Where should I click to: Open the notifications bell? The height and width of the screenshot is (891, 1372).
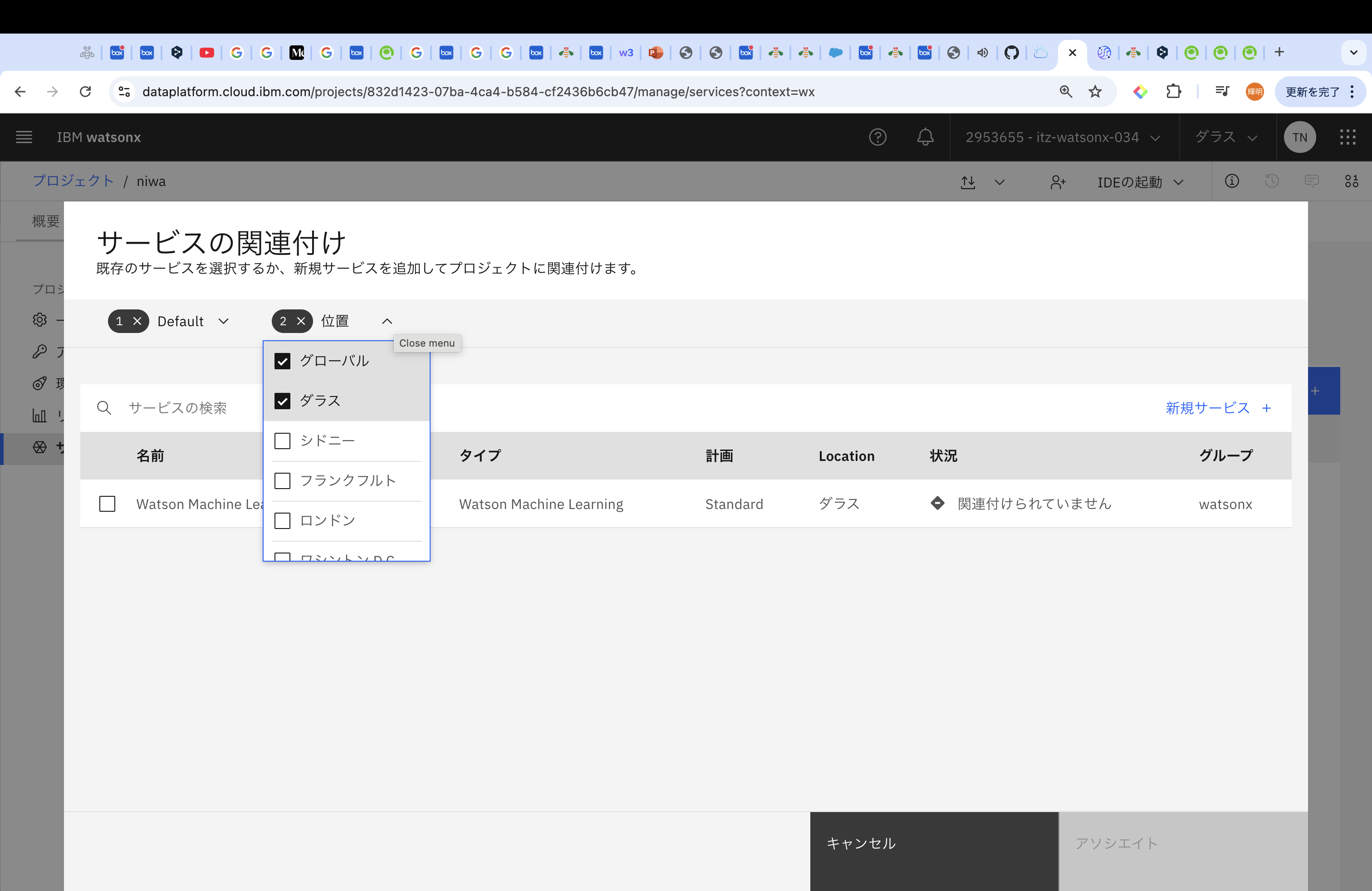[x=925, y=137]
